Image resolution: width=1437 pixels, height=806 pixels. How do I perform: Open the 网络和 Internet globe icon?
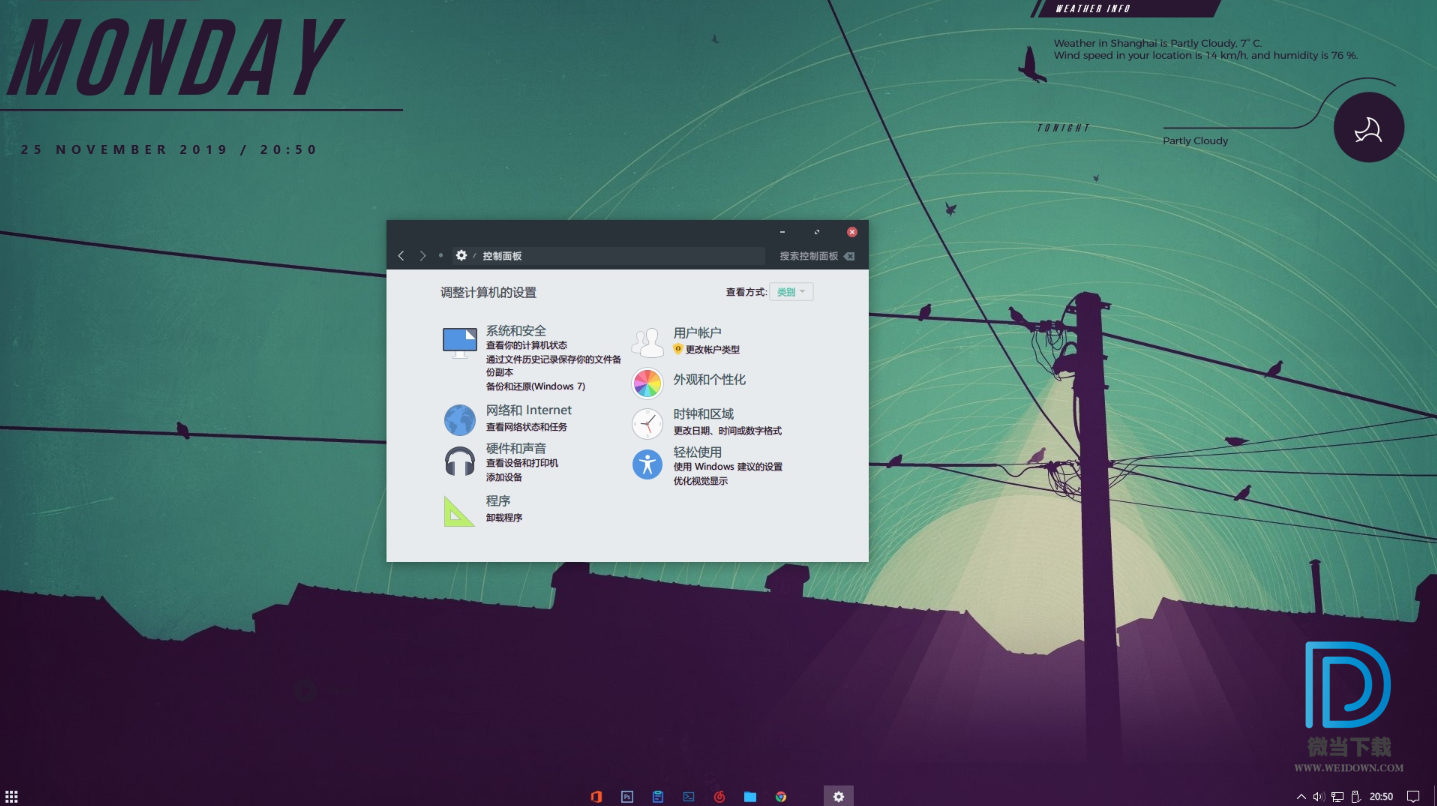(x=459, y=419)
